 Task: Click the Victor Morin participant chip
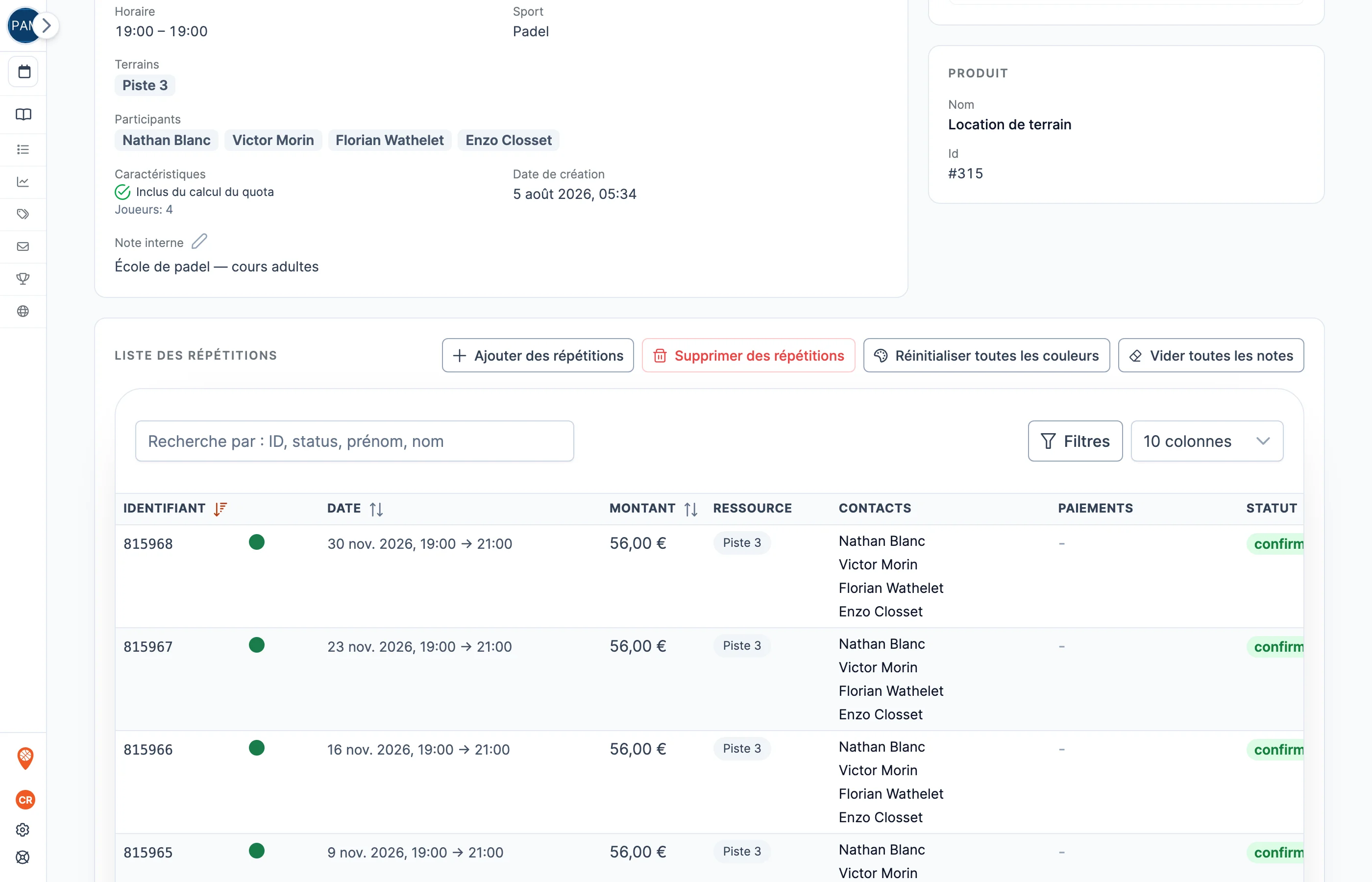pyautogui.click(x=273, y=140)
